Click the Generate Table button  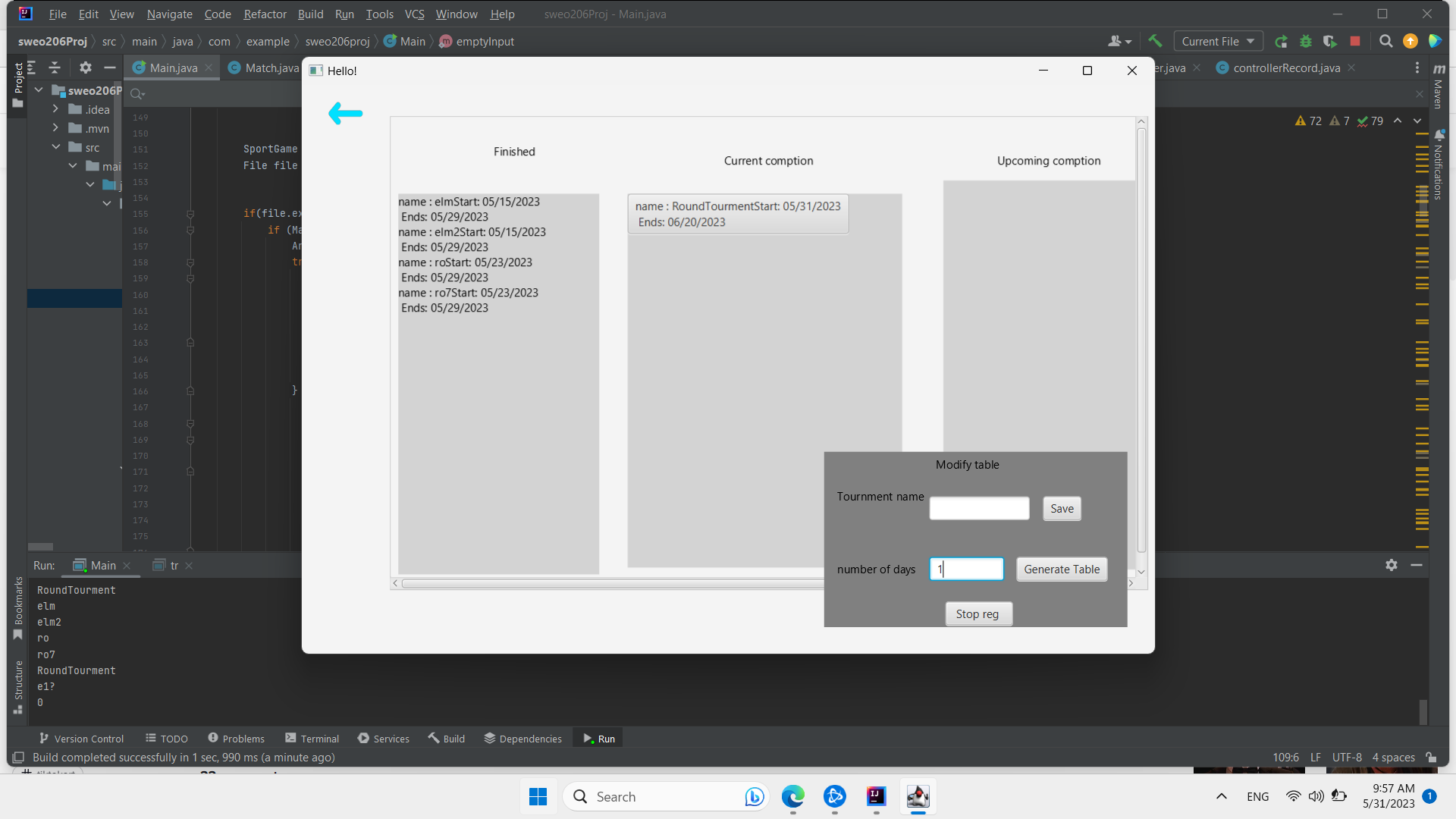click(x=1061, y=569)
